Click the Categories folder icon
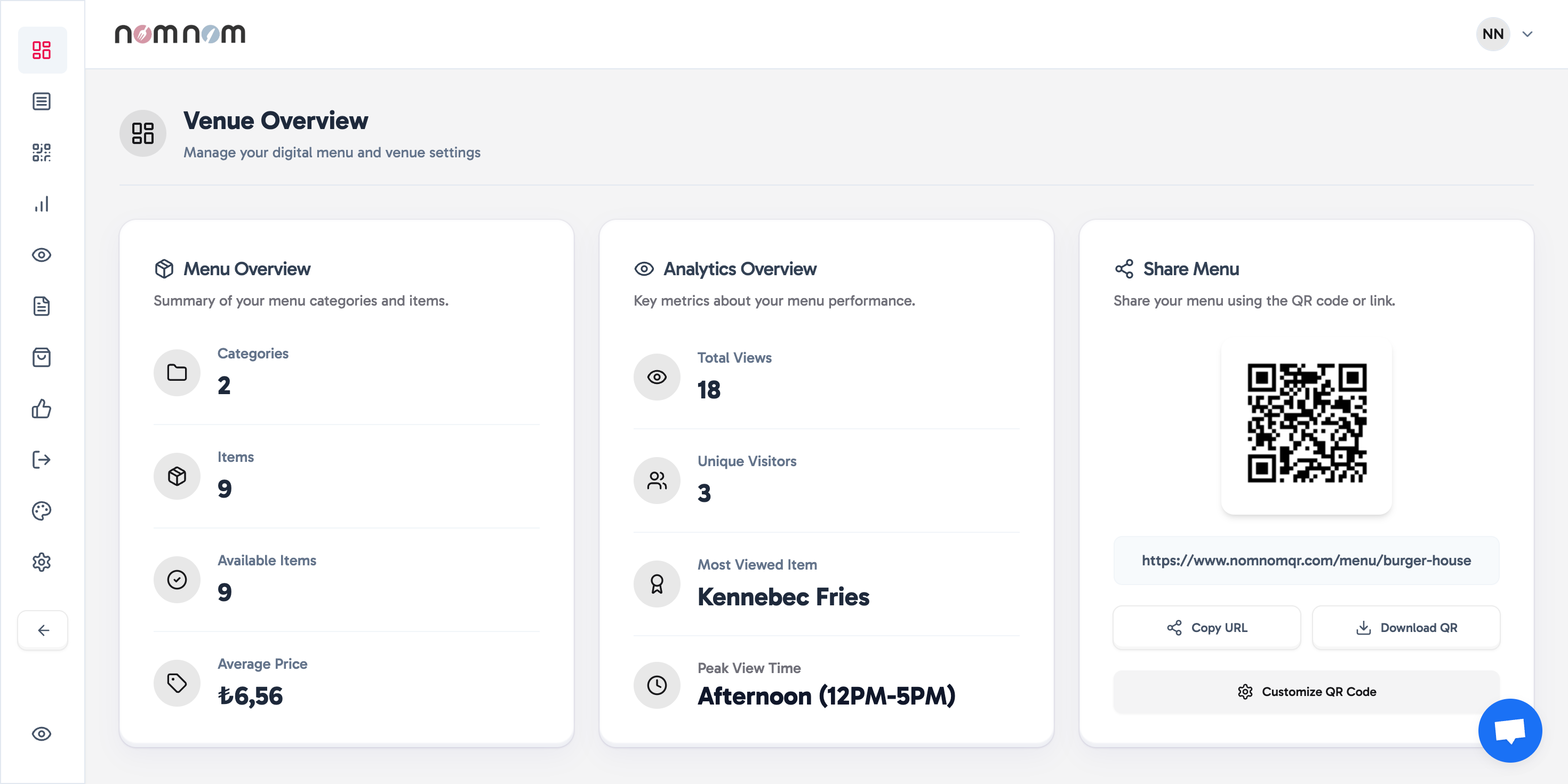The height and width of the screenshot is (784, 1568). click(177, 372)
